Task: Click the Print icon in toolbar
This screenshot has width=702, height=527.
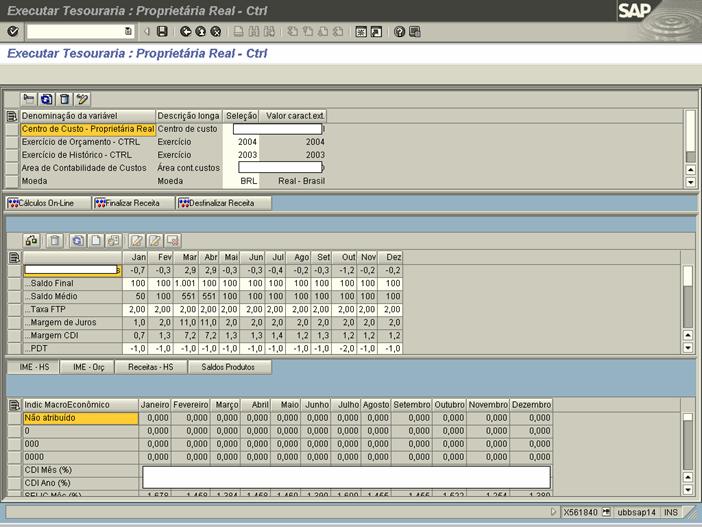Action: (239, 31)
